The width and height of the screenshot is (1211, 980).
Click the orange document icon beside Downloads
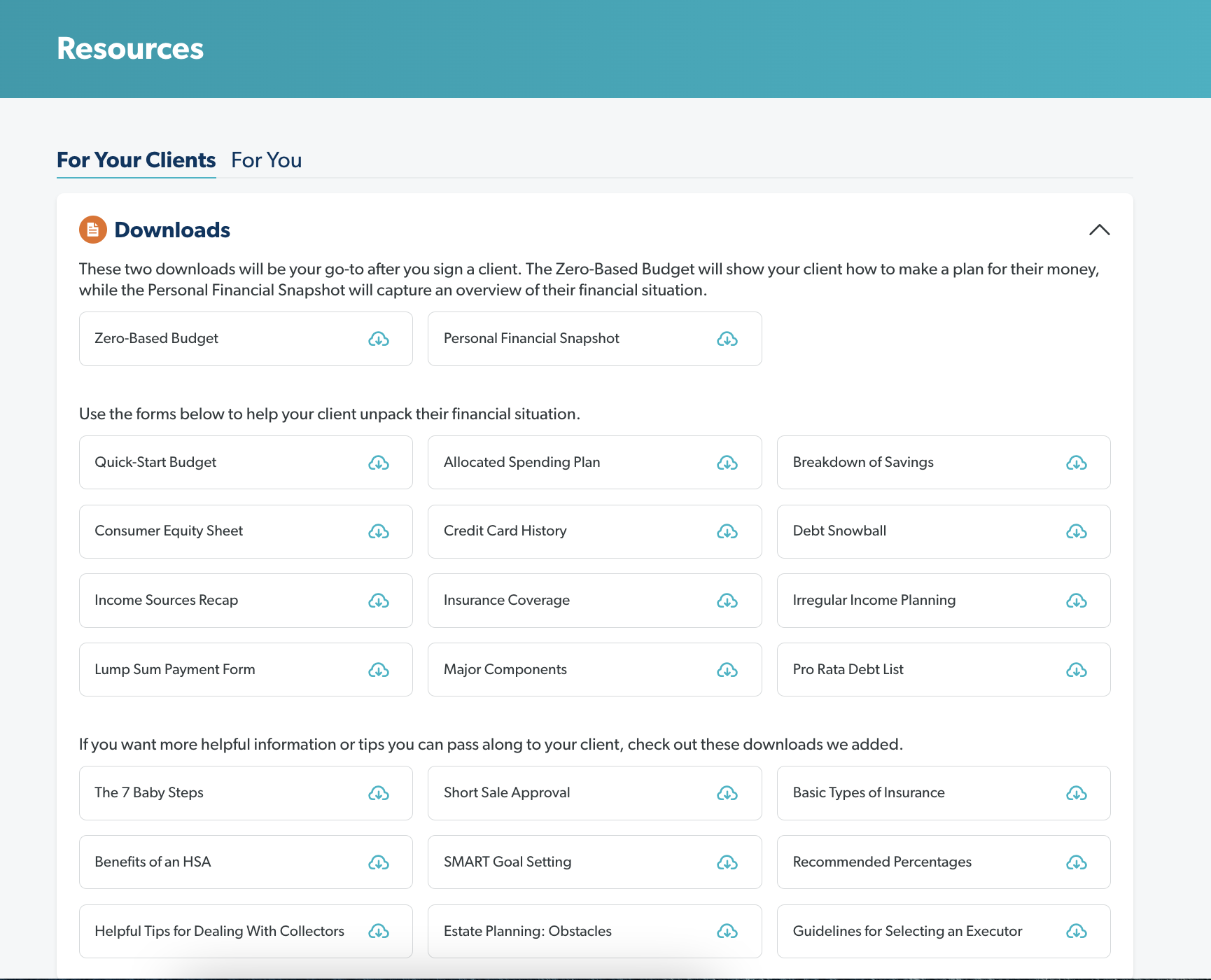click(93, 230)
